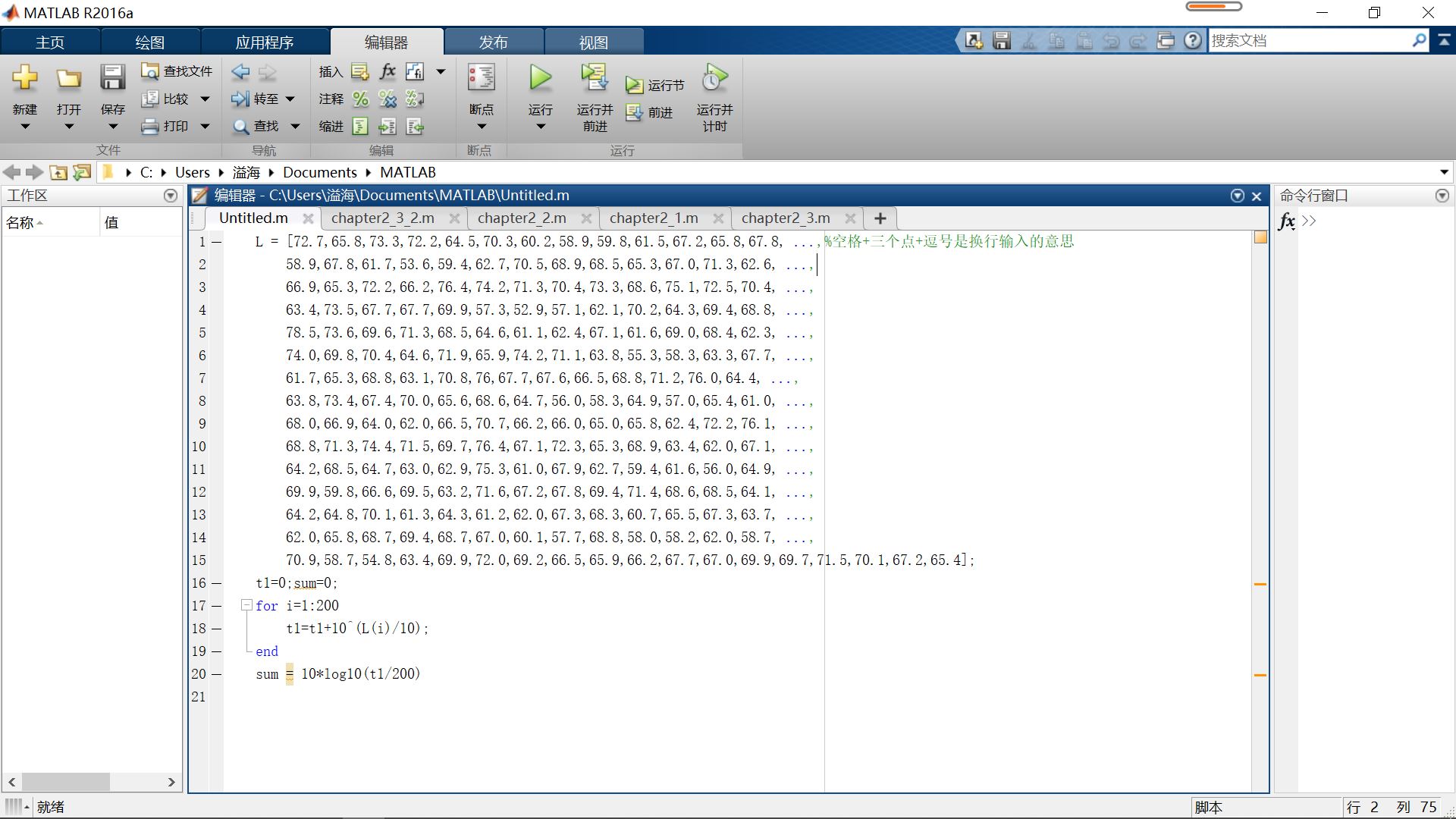Click the Run Section (运行节) button
1456x819 pixels.
tap(655, 86)
